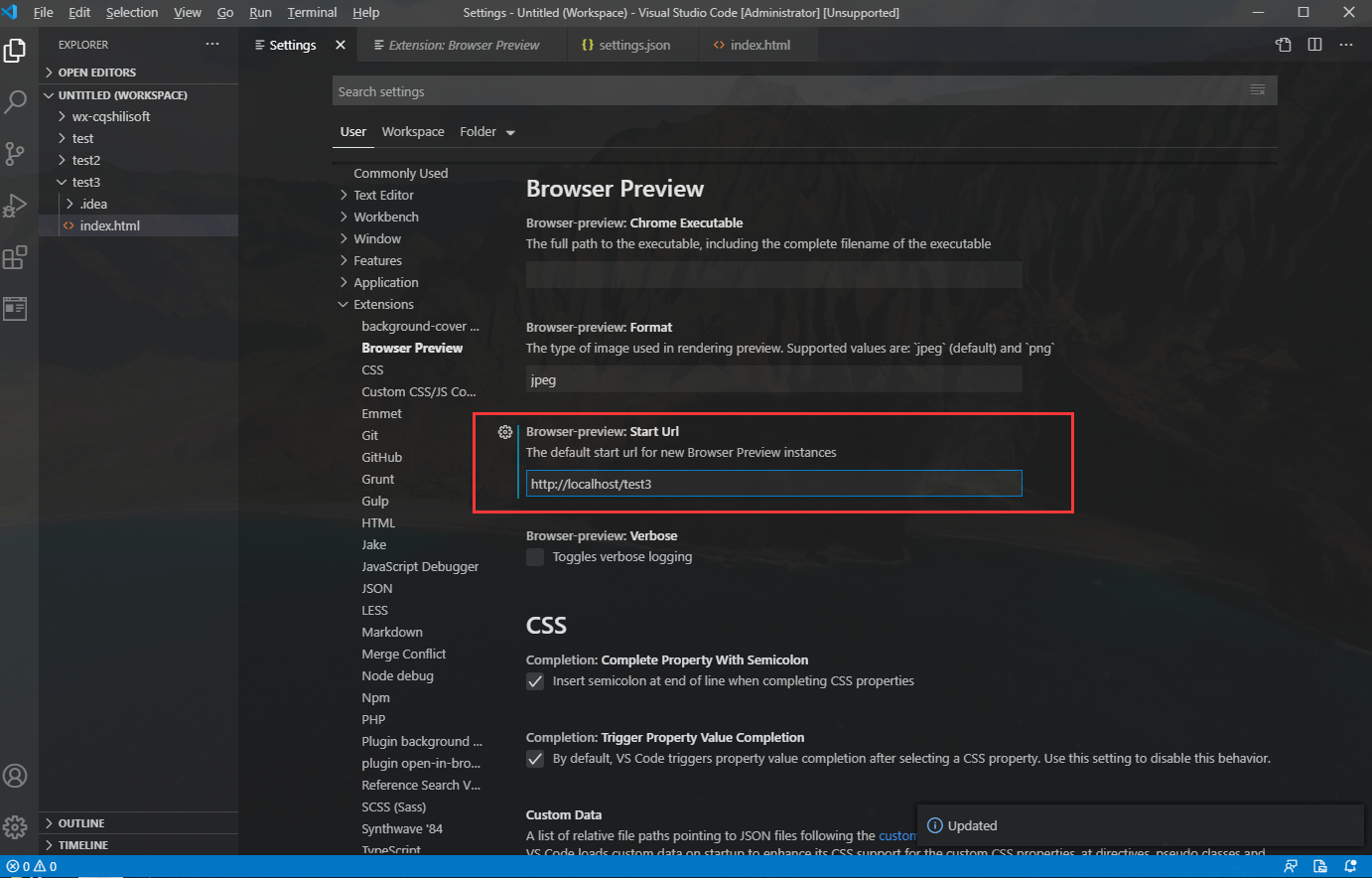
Task: Select the Workspace settings scope tab
Action: (413, 132)
